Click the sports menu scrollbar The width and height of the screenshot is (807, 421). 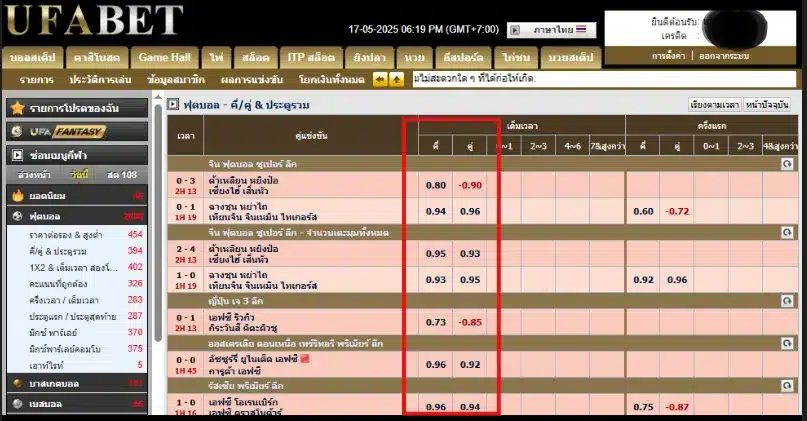click(158, 221)
